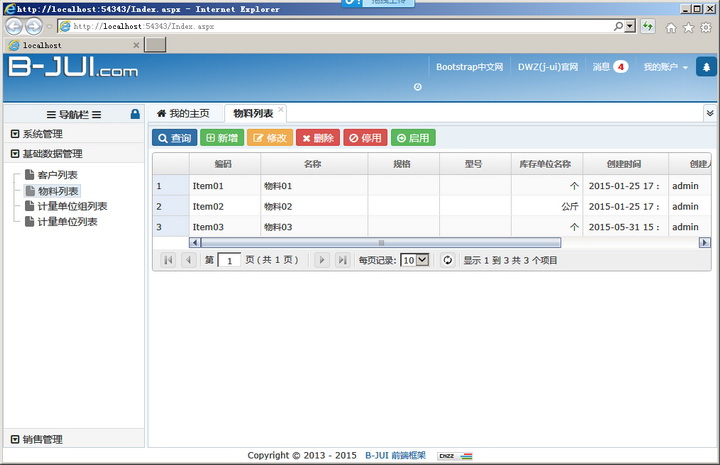This screenshot has width=720, height=465.
Task: Click the browser Back arrow button
Action: (x=13, y=27)
